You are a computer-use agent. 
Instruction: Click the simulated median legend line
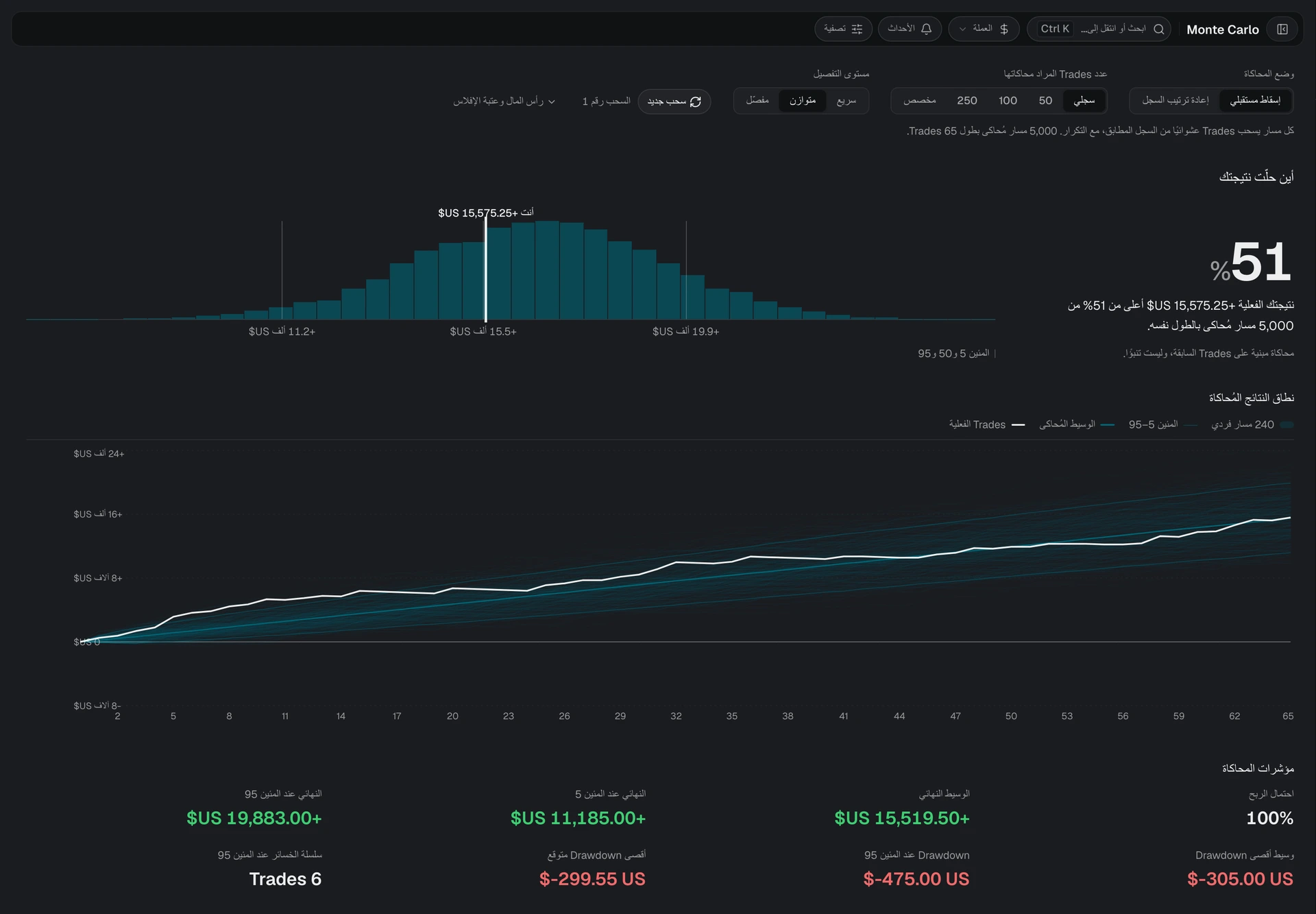click(1108, 425)
